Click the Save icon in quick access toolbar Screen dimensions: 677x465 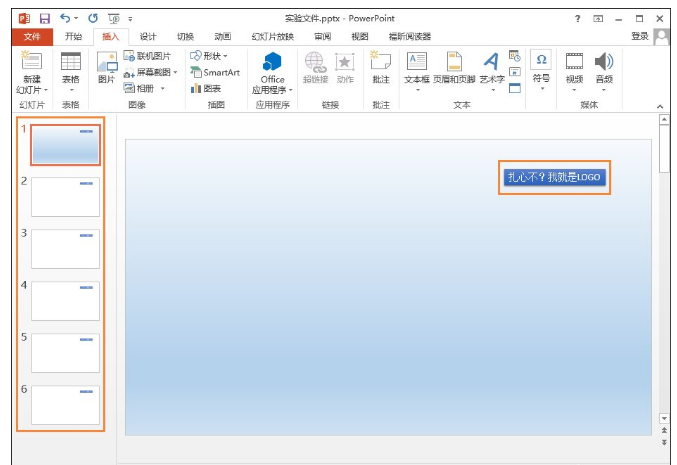click(44, 19)
